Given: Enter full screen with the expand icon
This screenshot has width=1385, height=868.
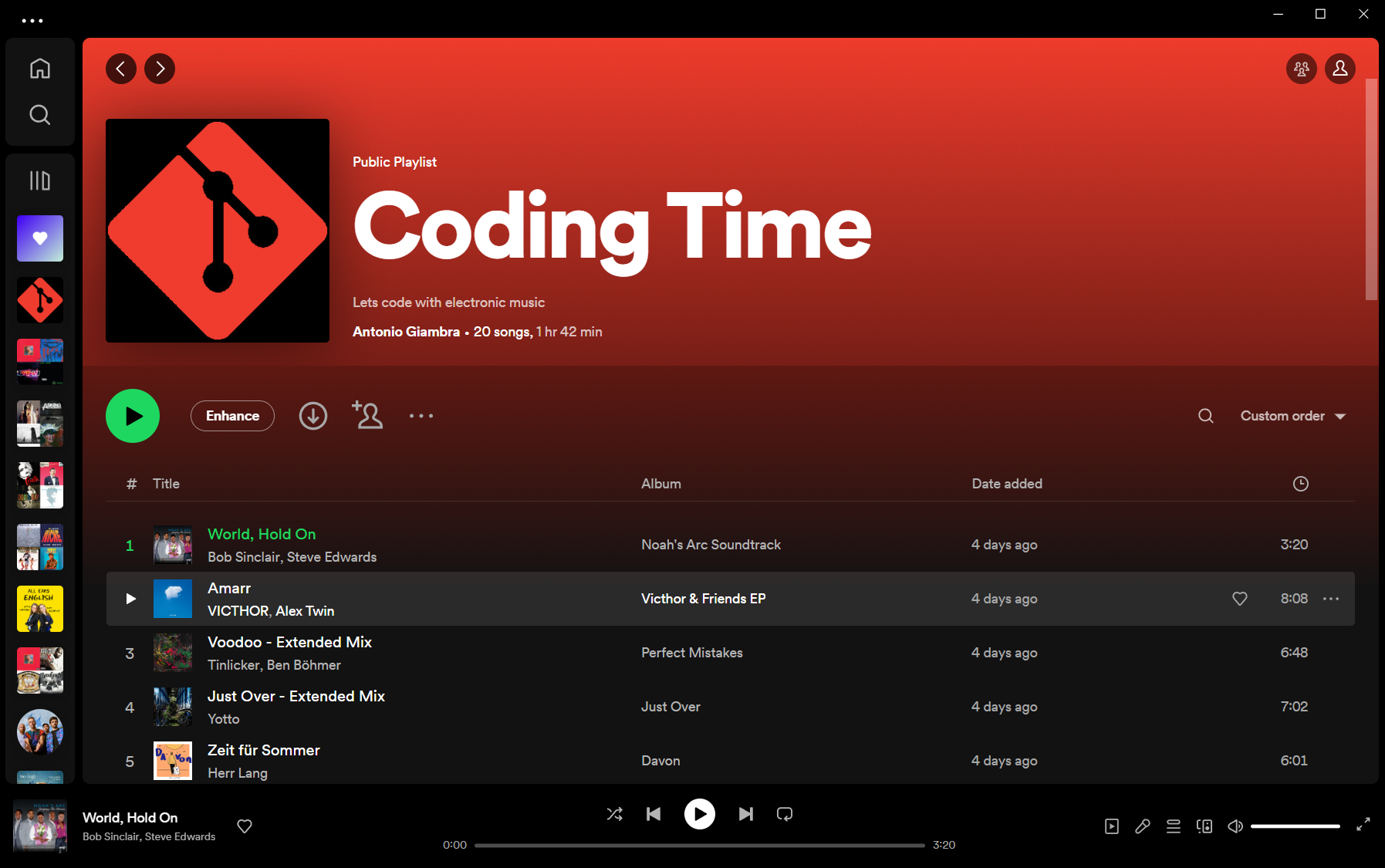Looking at the screenshot, I should point(1363,825).
